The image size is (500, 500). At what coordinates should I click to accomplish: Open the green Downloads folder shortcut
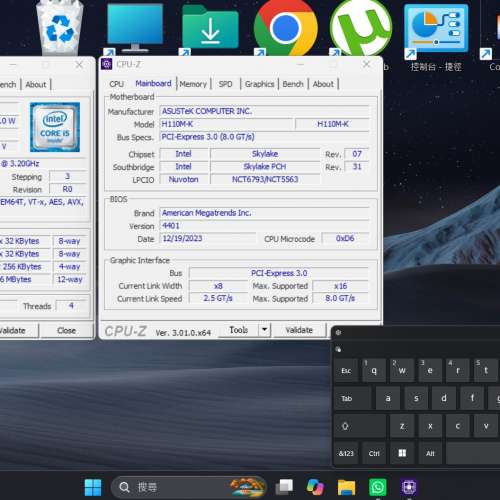pyautogui.click(x=210, y=28)
